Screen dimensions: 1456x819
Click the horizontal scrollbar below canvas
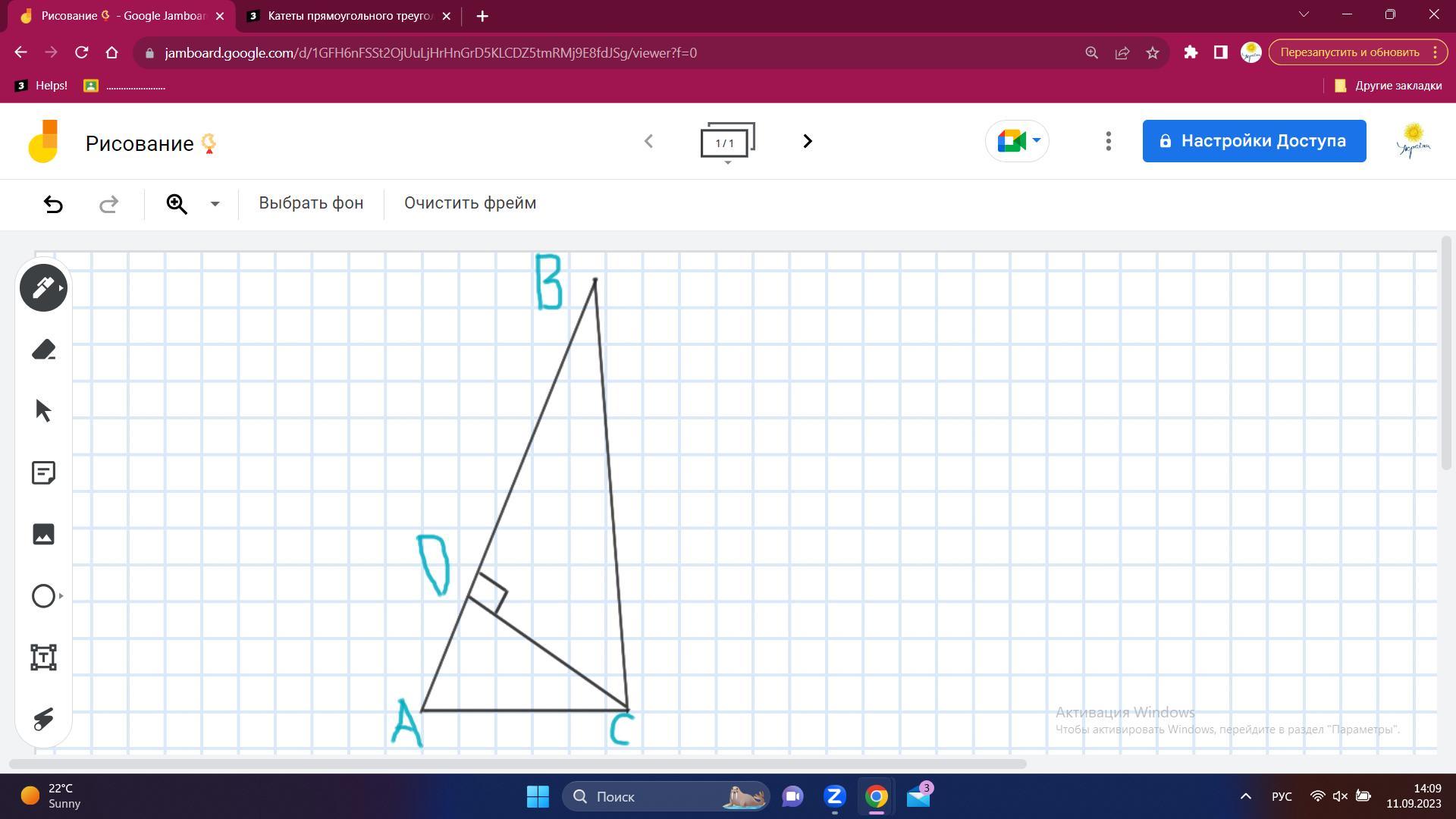[x=517, y=764]
